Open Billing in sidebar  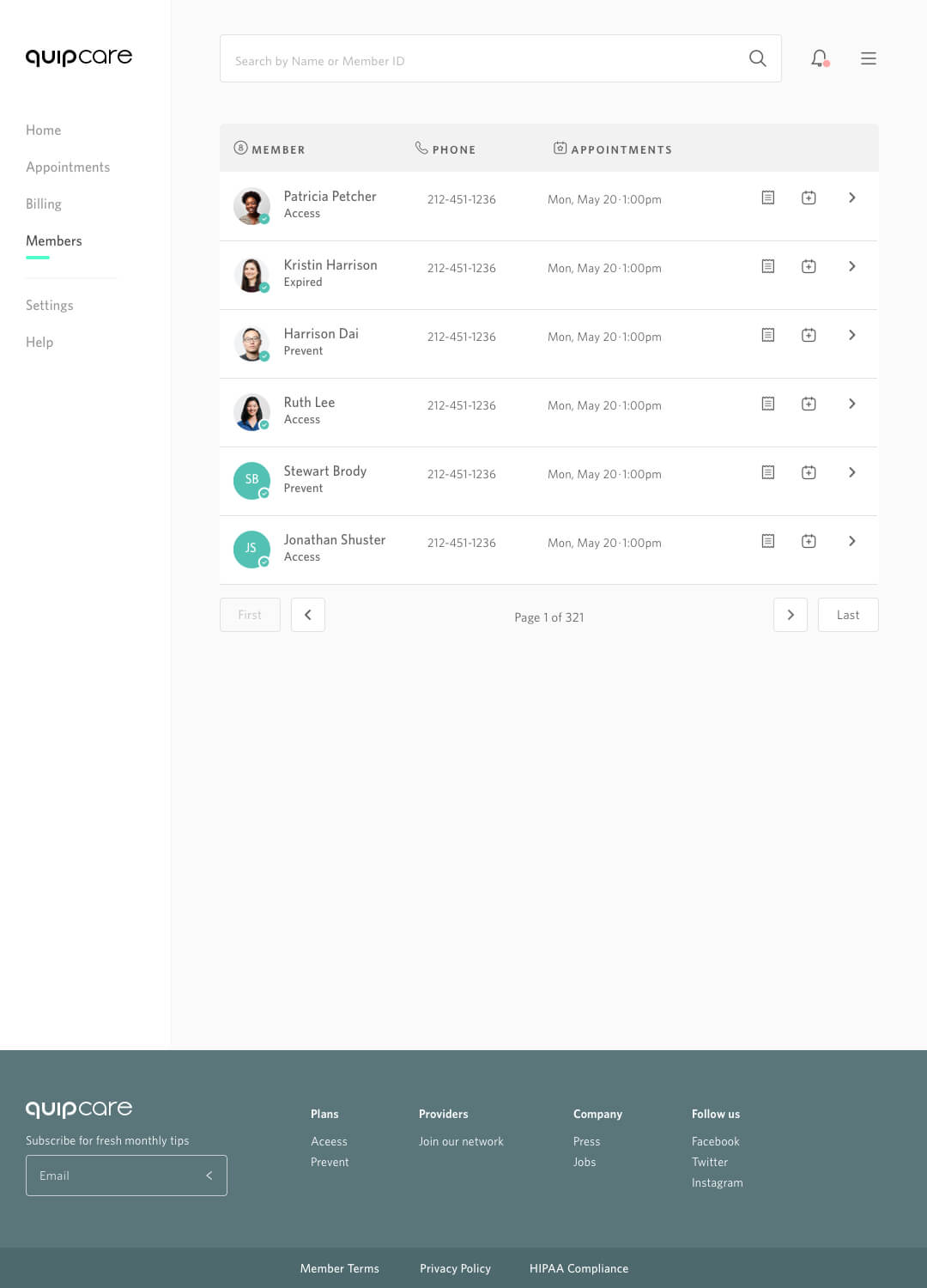pos(44,204)
